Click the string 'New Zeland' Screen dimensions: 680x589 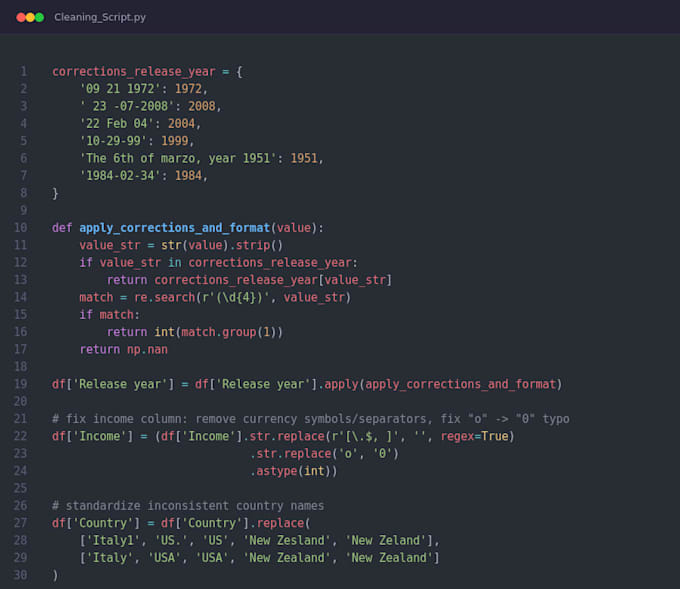tap(386, 540)
